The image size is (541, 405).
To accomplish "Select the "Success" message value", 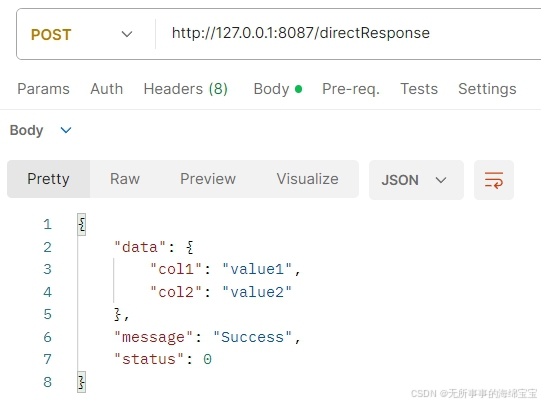I will point(253,337).
